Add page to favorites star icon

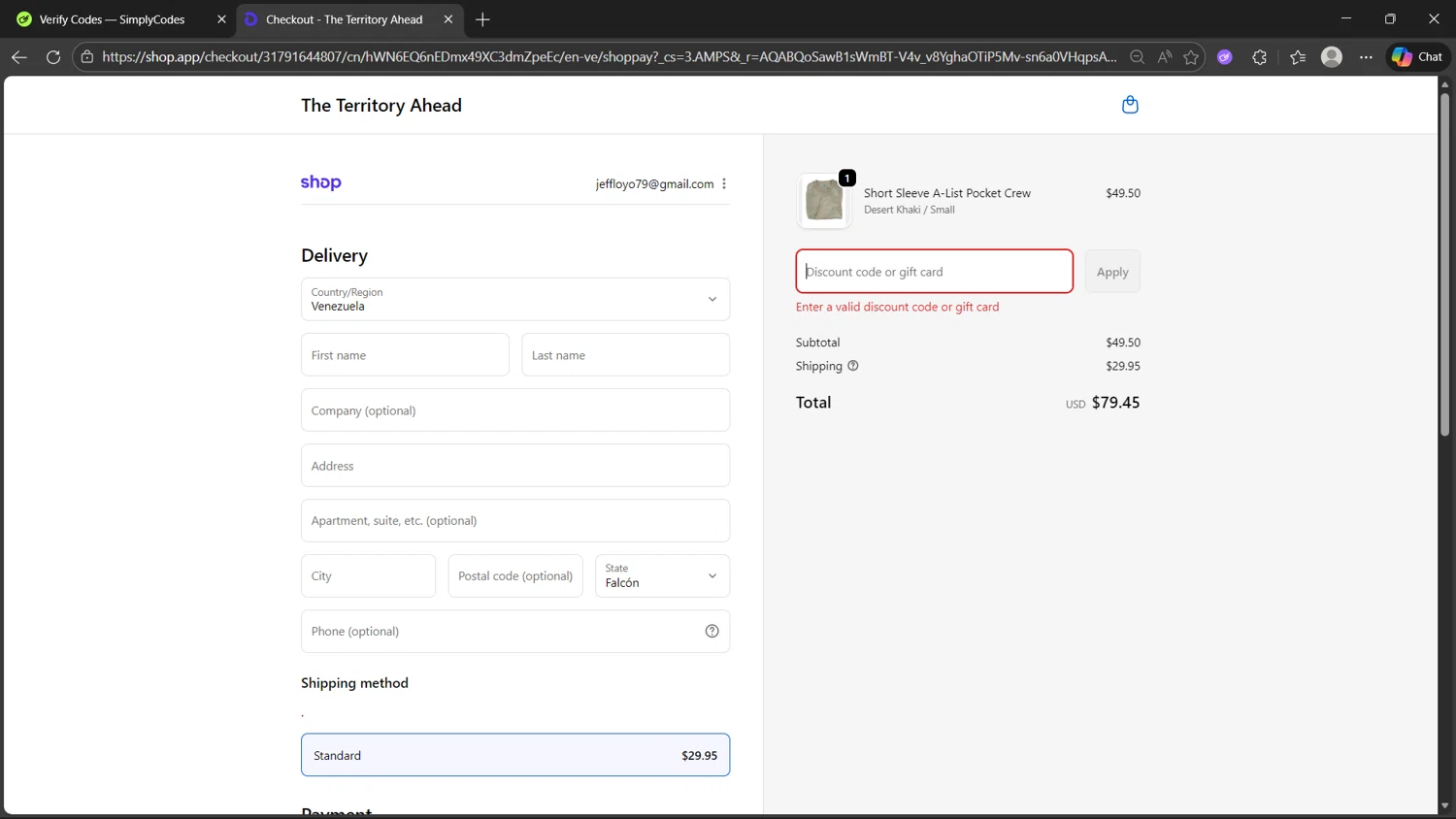[1191, 57]
